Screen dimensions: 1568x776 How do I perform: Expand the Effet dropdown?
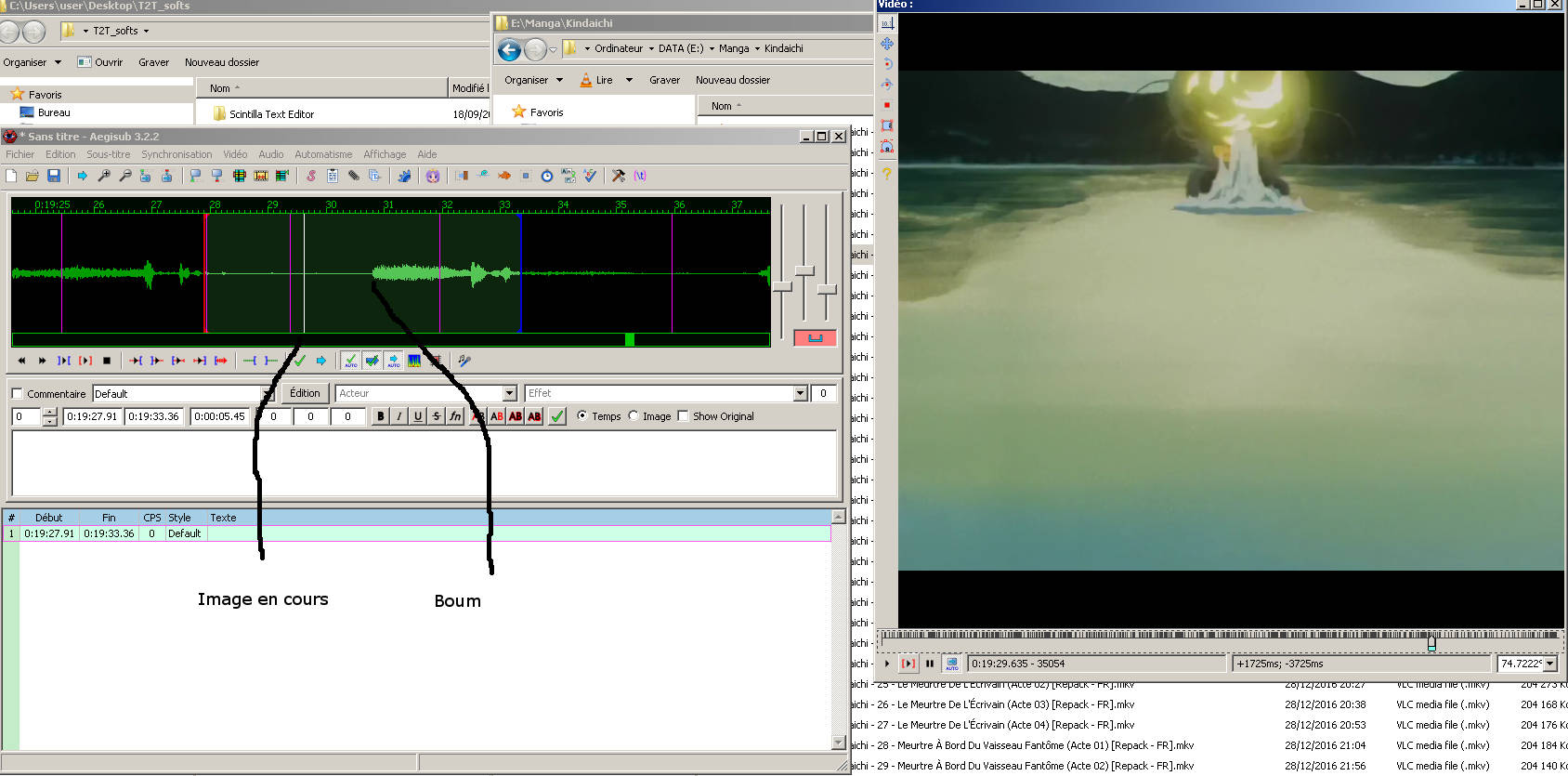(800, 394)
